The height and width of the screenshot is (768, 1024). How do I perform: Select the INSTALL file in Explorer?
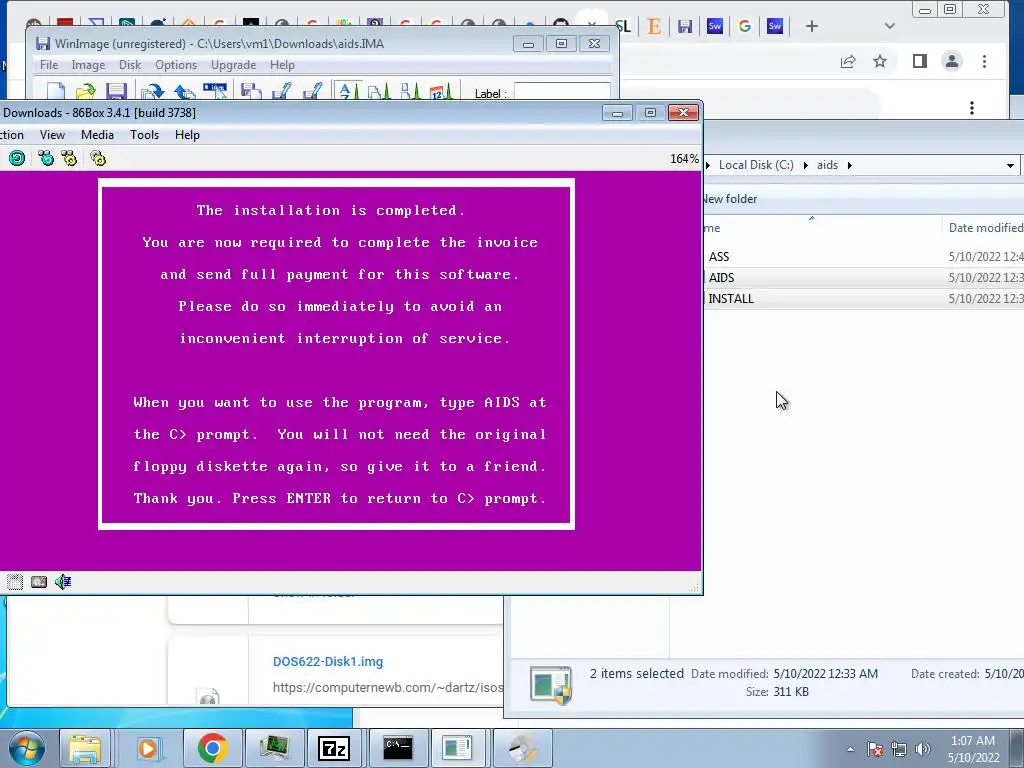[x=731, y=298]
